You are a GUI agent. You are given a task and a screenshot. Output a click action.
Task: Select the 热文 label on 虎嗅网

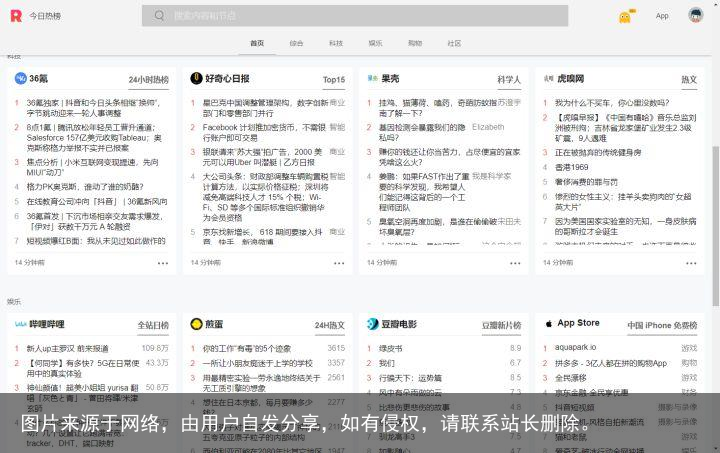click(x=689, y=79)
